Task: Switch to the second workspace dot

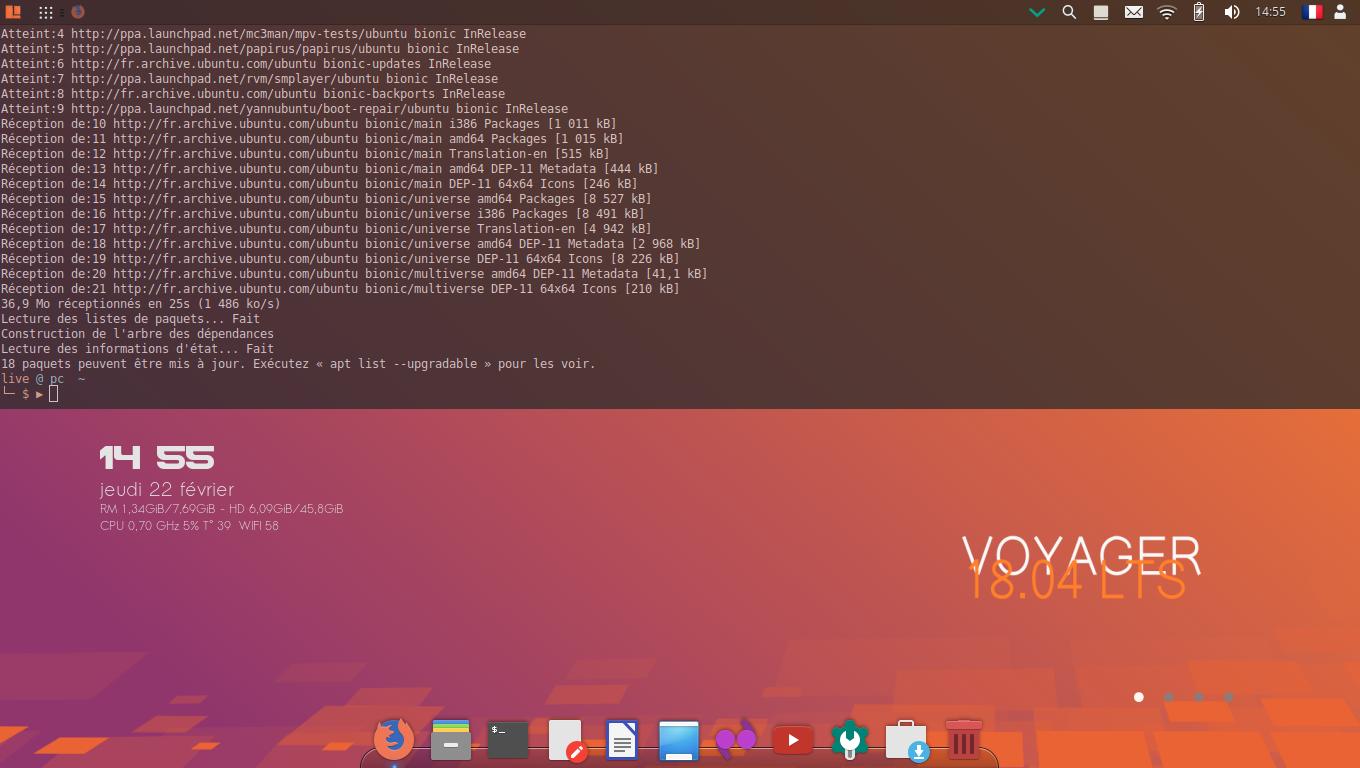Action: pos(1169,697)
